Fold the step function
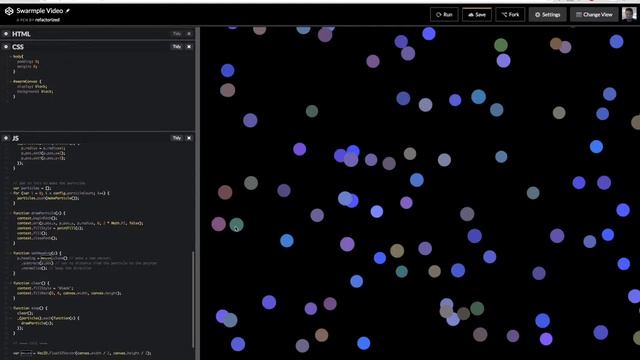Viewport: 640px width, 360px height. point(11,308)
